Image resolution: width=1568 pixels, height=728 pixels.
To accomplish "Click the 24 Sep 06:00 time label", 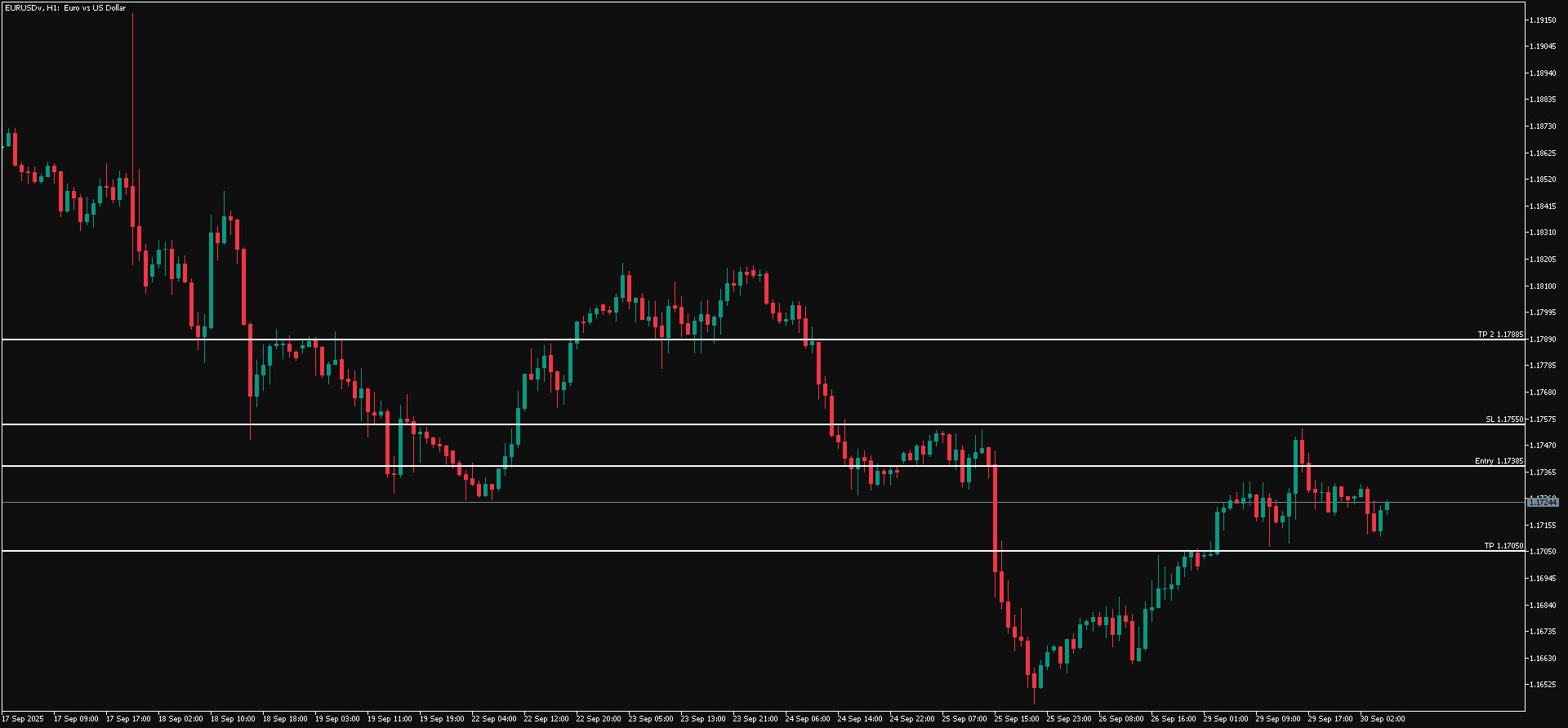I will pos(807,719).
